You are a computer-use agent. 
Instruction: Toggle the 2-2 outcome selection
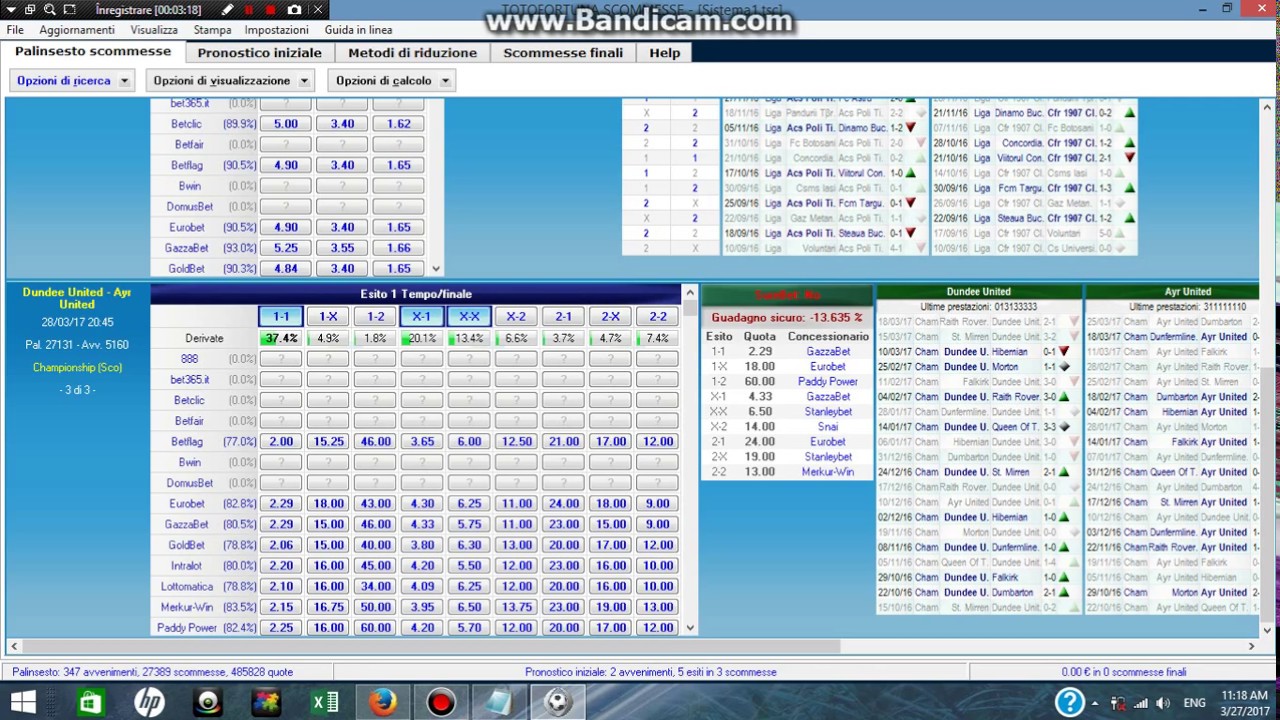point(658,316)
